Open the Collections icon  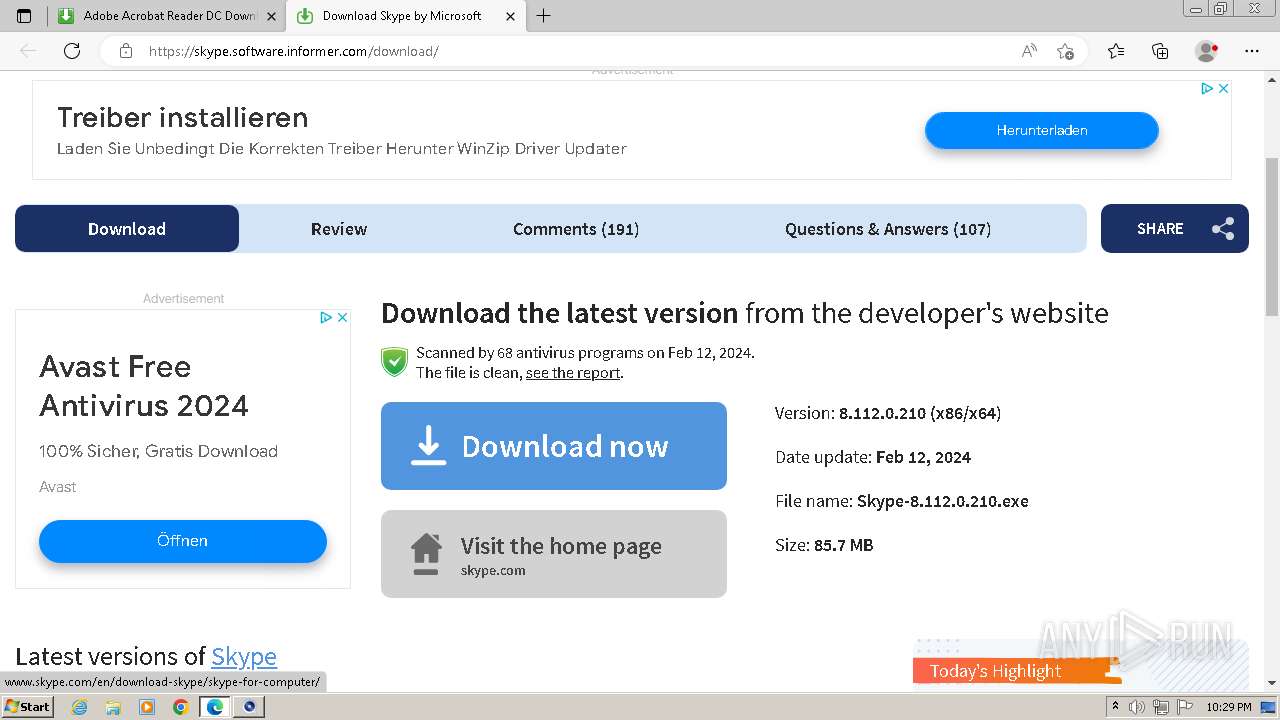tap(1160, 51)
